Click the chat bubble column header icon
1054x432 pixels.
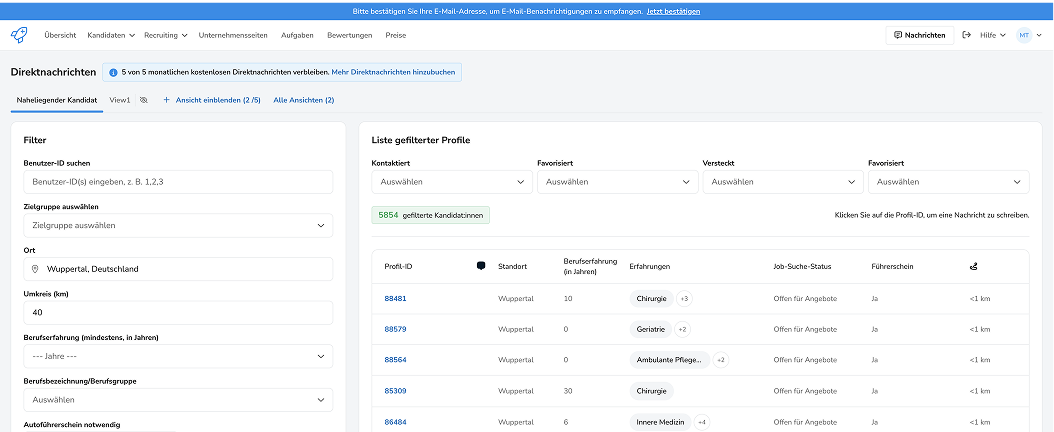click(481, 266)
